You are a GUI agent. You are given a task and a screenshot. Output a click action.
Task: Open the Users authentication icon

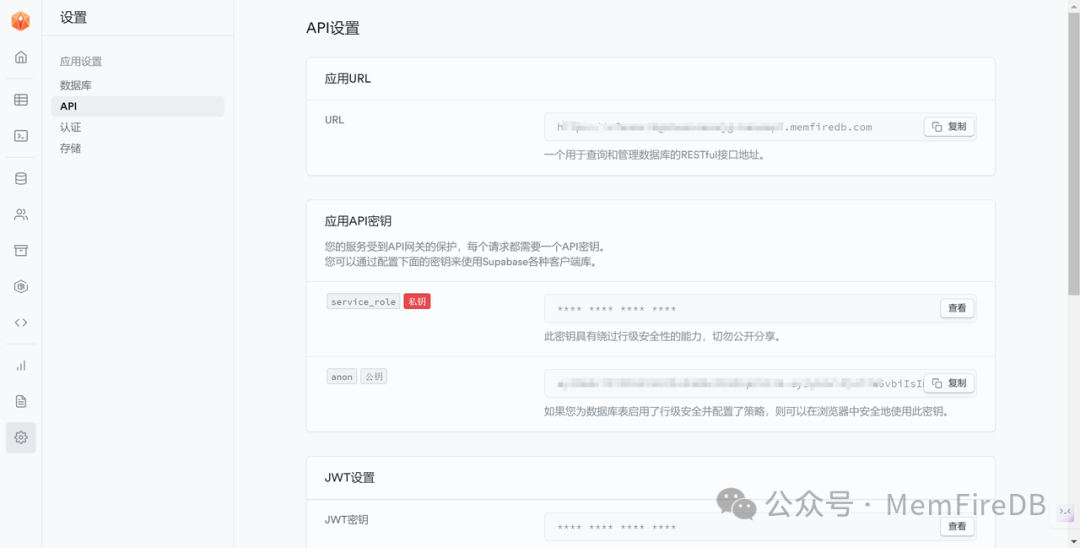(21, 215)
